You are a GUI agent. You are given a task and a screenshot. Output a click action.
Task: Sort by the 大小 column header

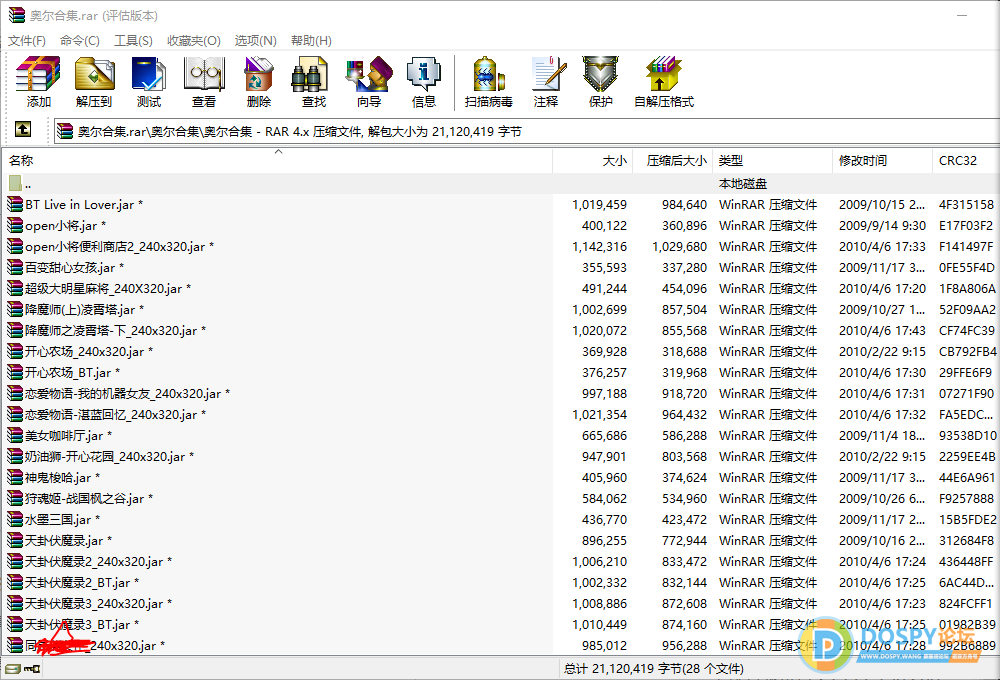(x=592, y=161)
